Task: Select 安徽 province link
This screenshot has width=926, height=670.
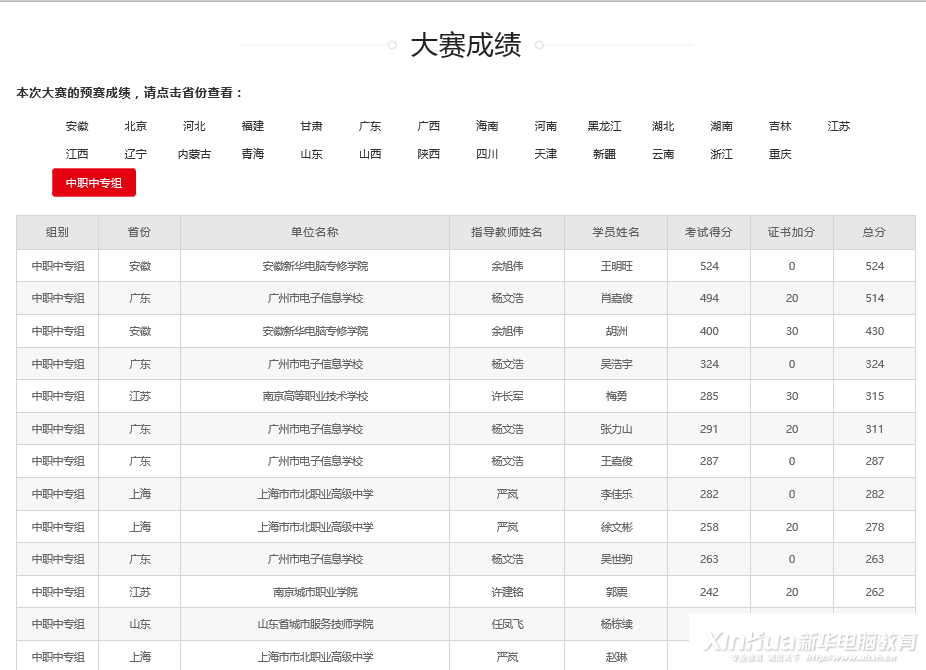Action: tap(77, 126)
